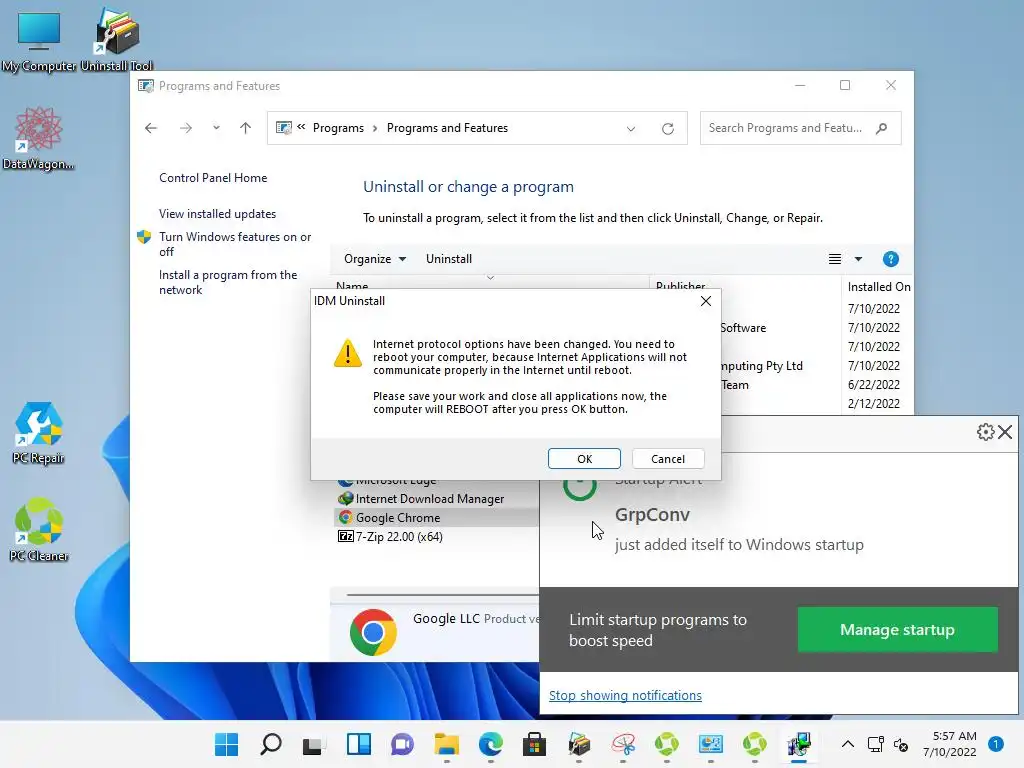Image resolution: width=1024 pixels, height=768 pixels.
Task: Click Programs and Features breadcrumb
Action: pos(447,128)
